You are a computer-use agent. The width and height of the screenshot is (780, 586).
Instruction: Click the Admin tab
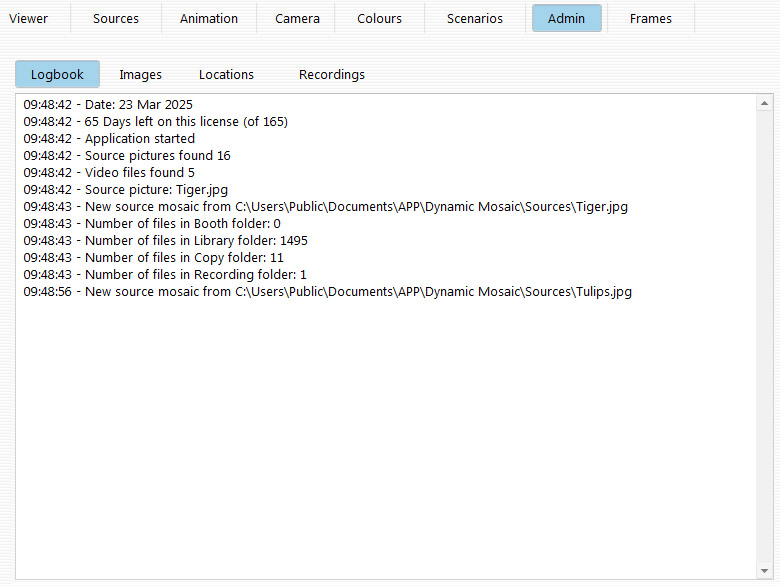click(566, 18)
